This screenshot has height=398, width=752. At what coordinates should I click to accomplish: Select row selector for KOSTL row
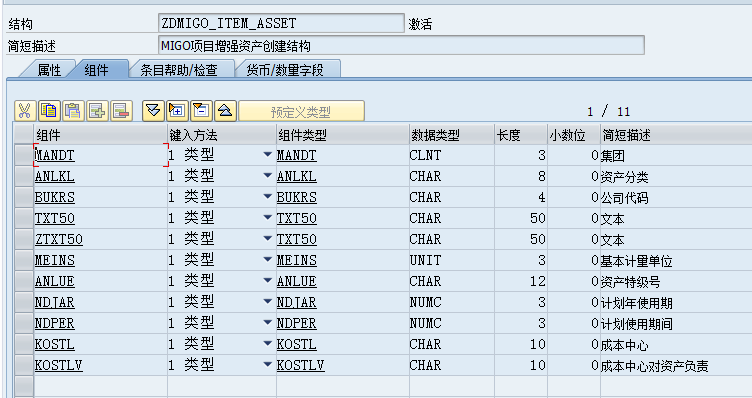coord(24,344)
